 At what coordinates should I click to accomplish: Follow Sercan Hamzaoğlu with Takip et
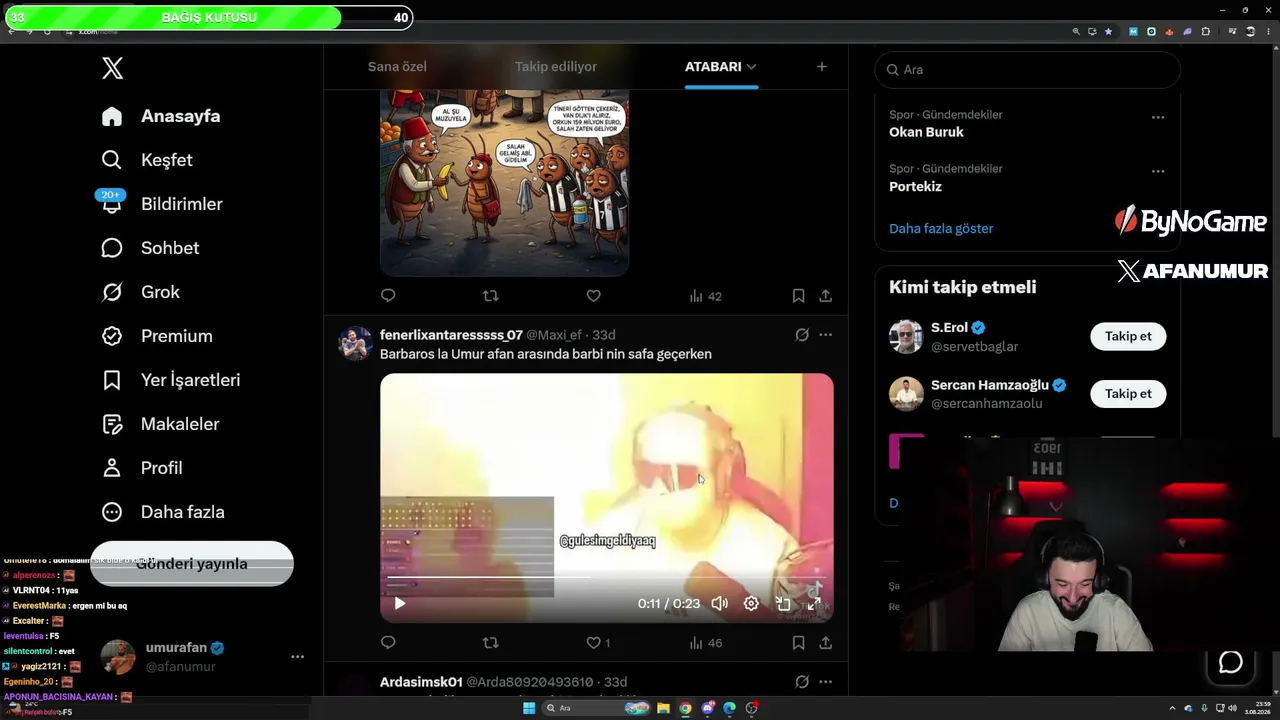tap(1128, 393)
